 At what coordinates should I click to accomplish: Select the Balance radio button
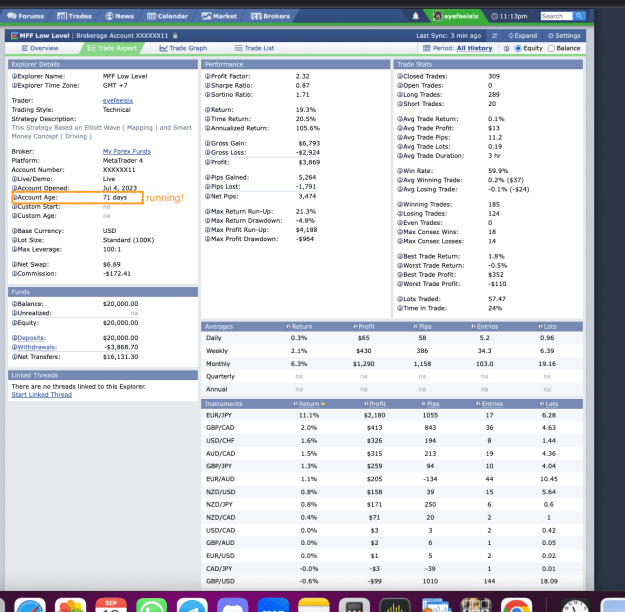pos(551,48)
